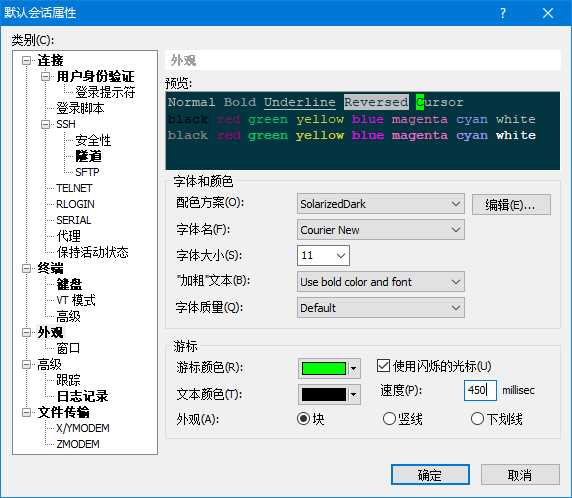Select 跟踪 in the tree
The width and height of the screenshot is (572, 498).
68,380
